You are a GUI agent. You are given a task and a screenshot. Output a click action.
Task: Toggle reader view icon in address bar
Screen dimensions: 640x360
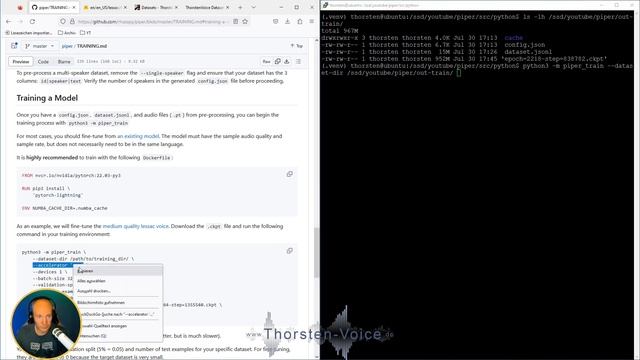(x=236, y=21)
